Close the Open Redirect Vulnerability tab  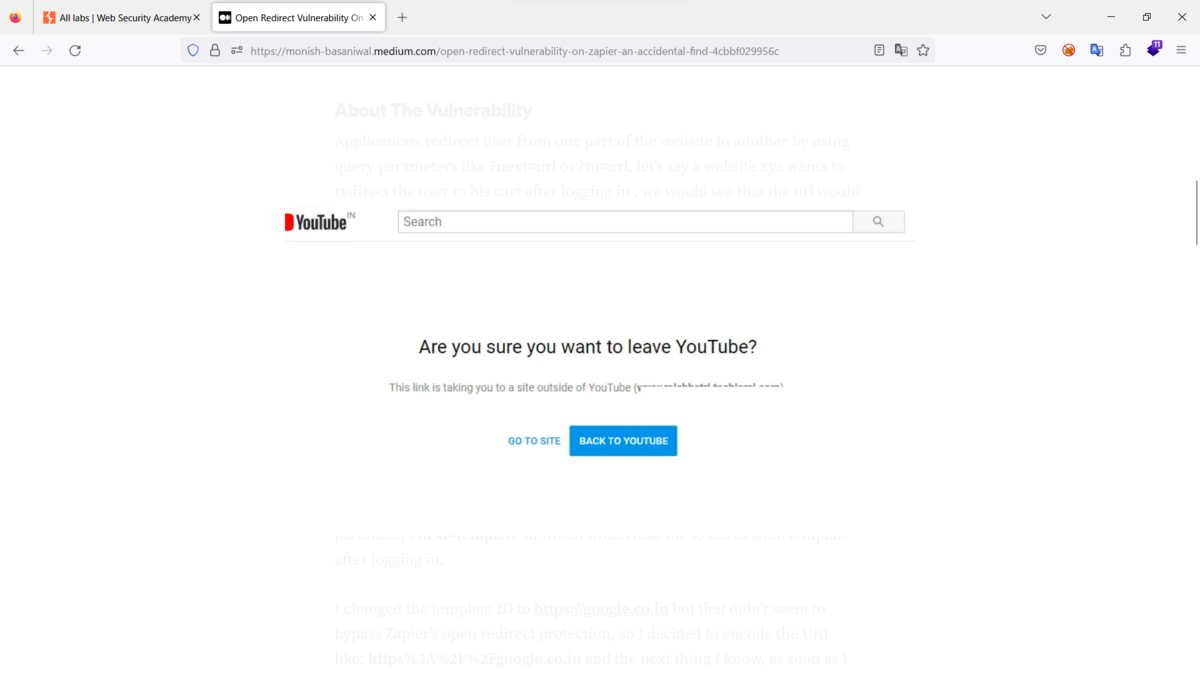point(373,18)
